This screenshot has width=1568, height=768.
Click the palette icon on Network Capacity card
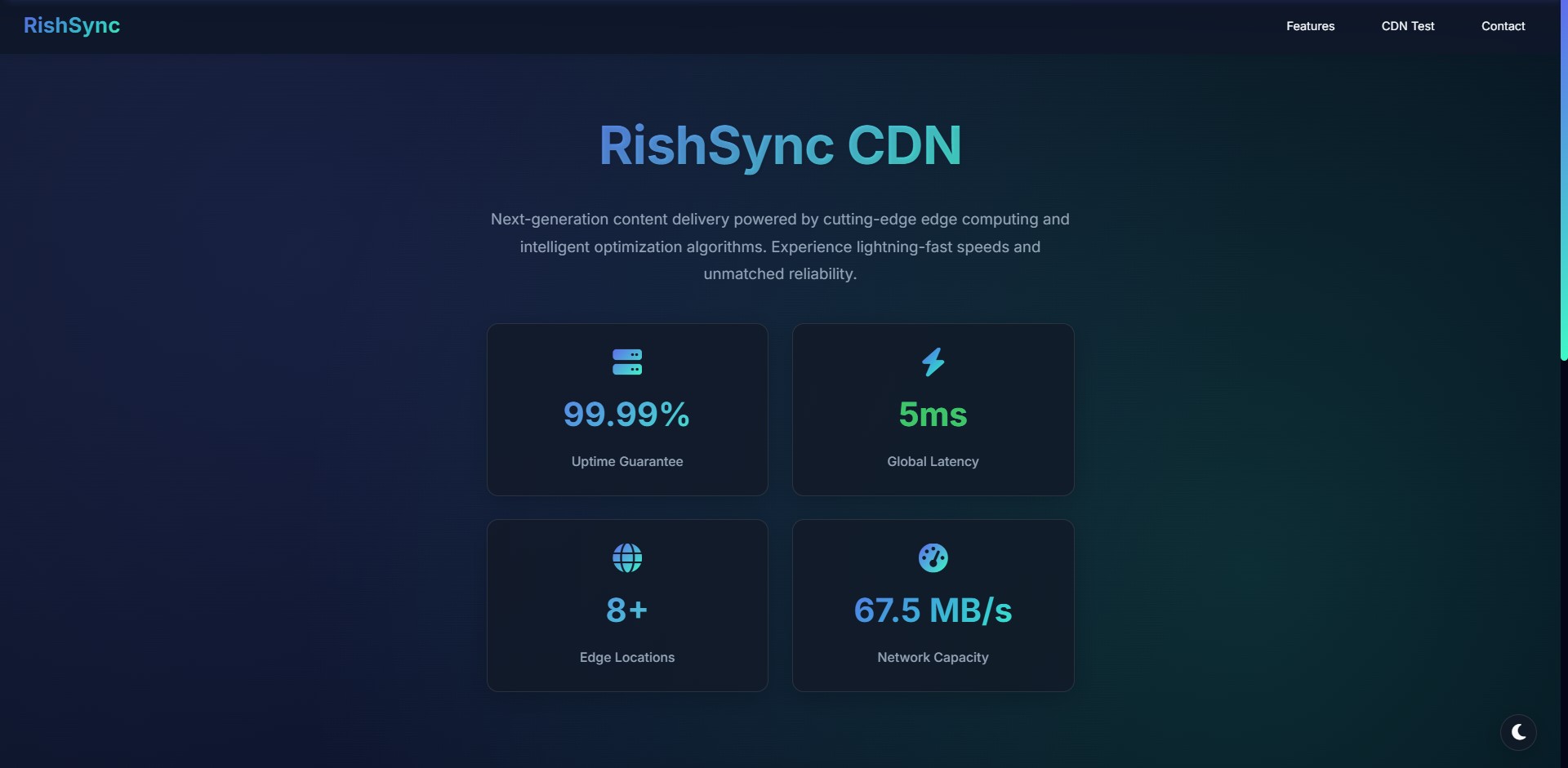pos(933,557)
